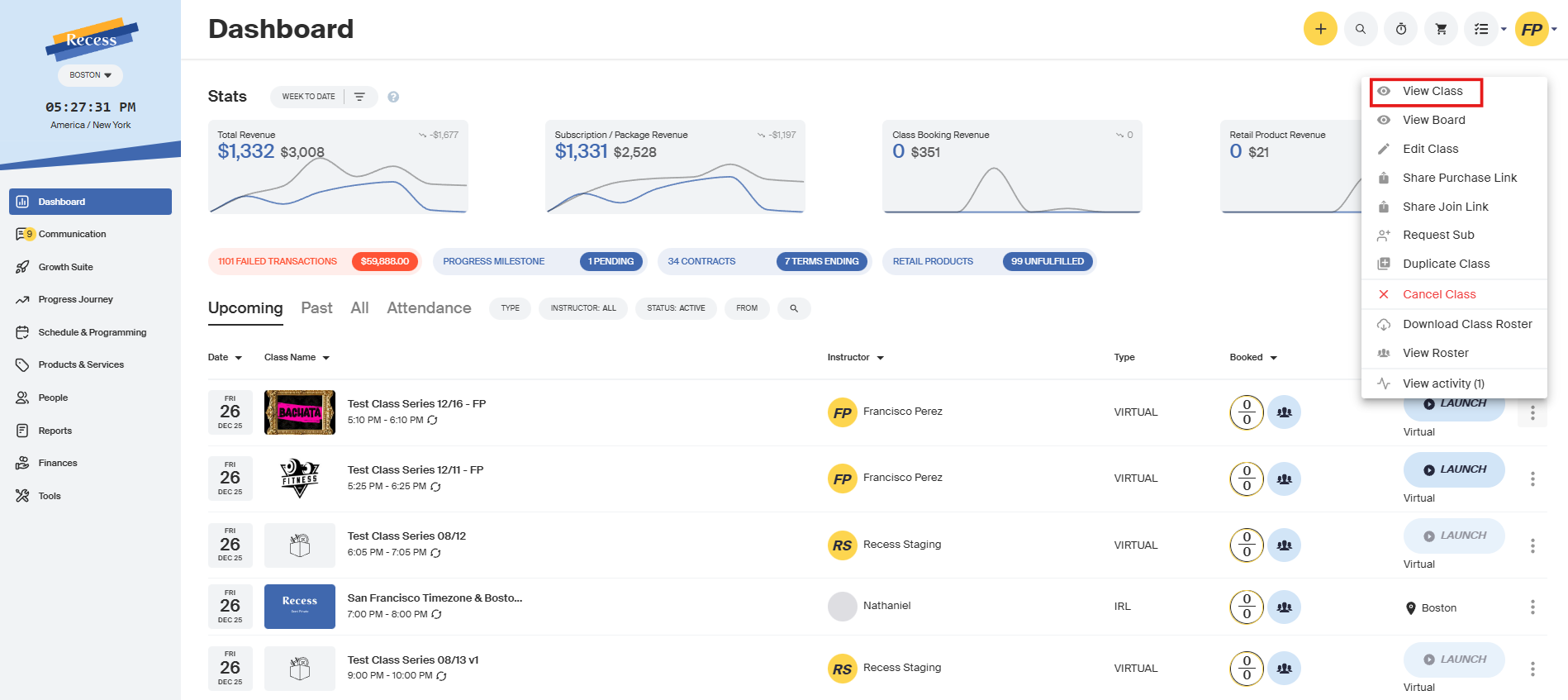
Task: Open Schedule & Programming in sidebar
Action: (x=92, y=332)
